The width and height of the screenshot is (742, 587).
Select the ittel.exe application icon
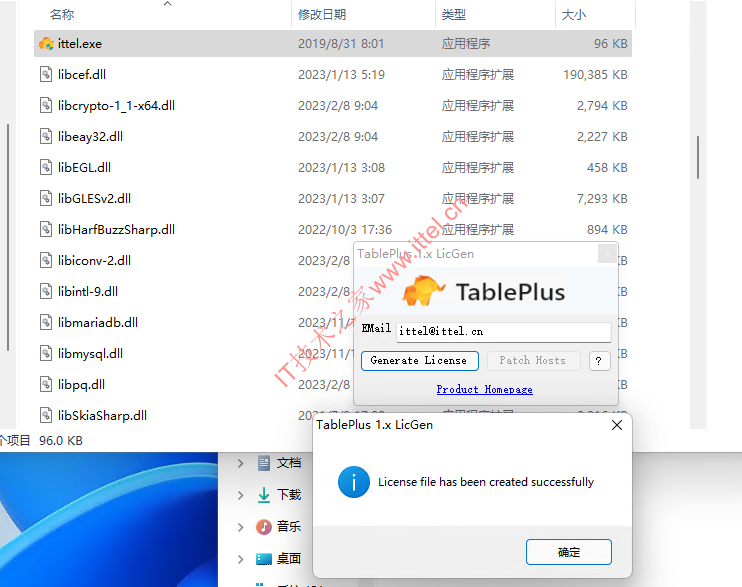46,44
